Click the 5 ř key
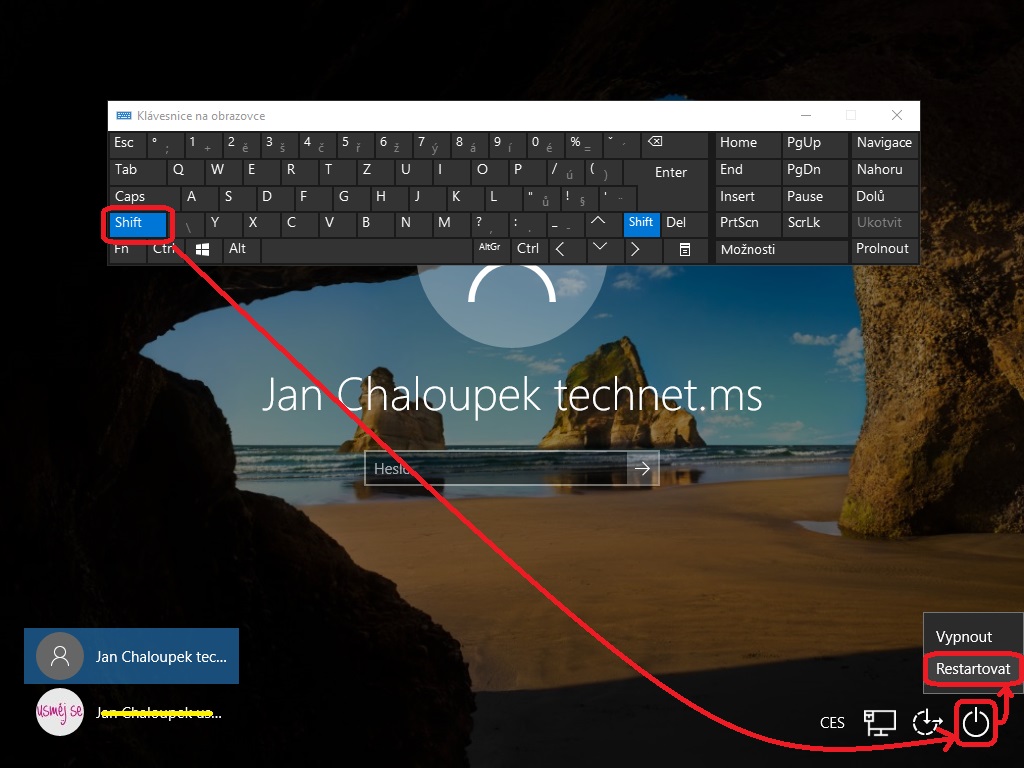Viewport: 1024px width, 768px height. point(355,144)
